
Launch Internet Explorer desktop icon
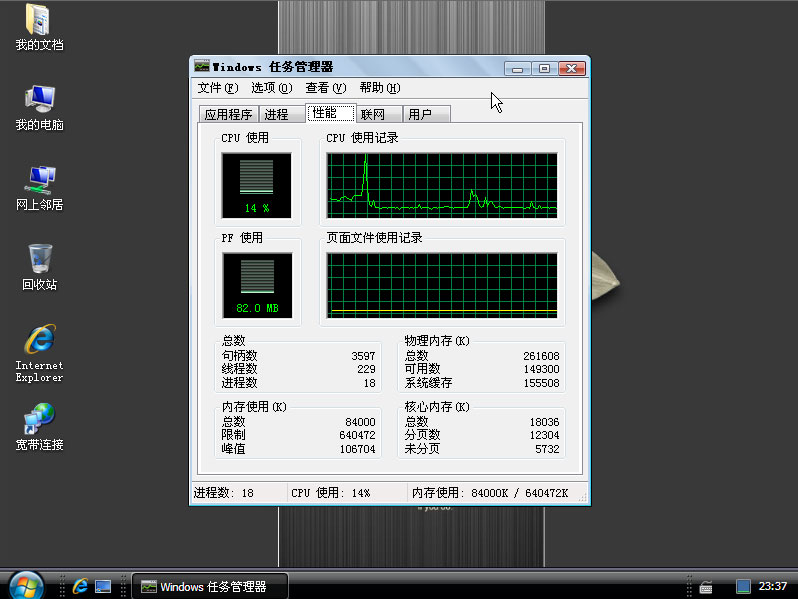coord(39,353)
